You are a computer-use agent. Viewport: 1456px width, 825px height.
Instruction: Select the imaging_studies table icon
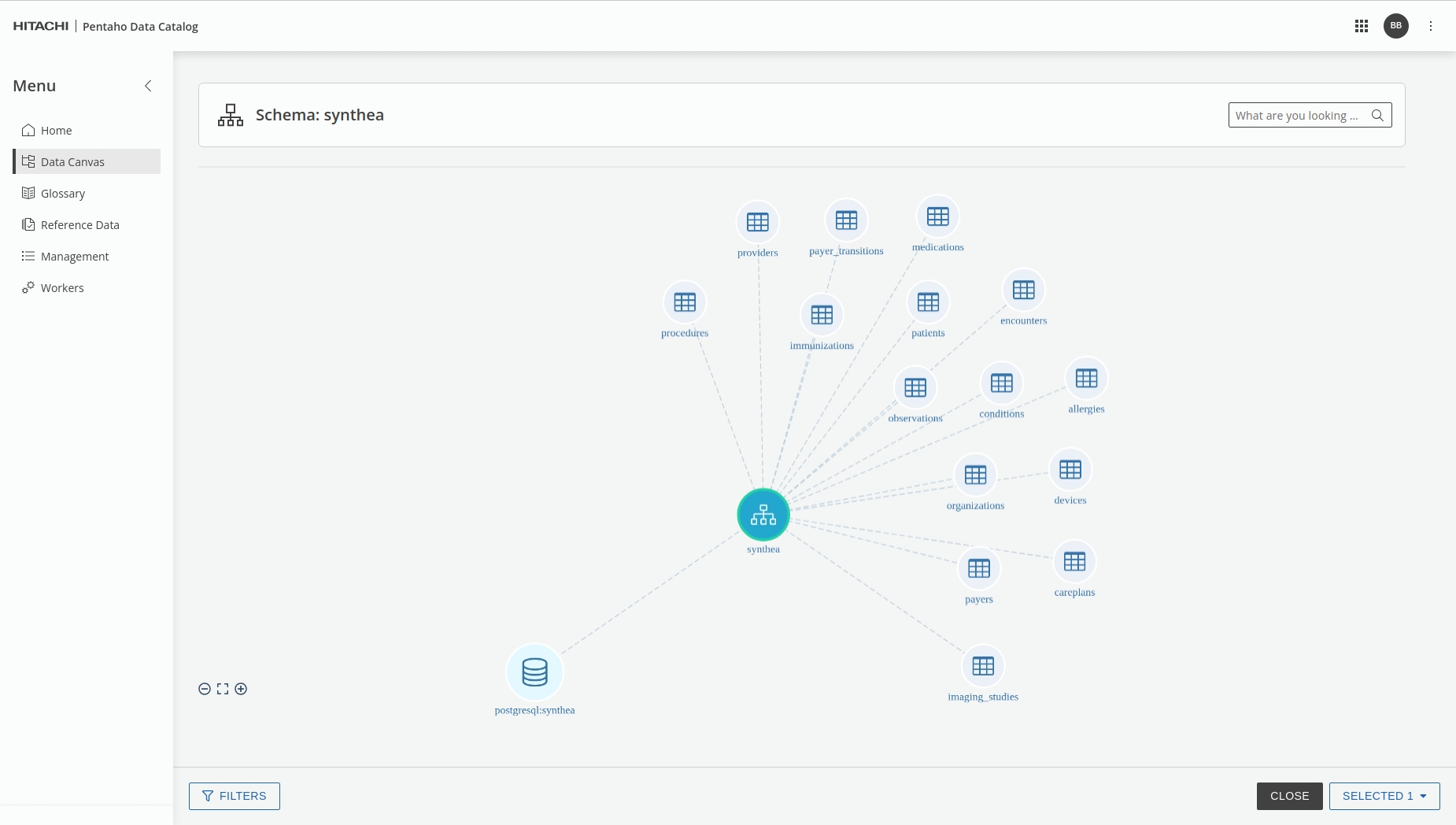[983, 666]
